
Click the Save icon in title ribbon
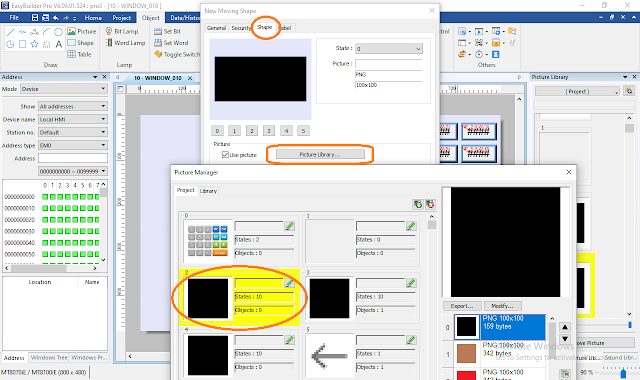[35, 18]
